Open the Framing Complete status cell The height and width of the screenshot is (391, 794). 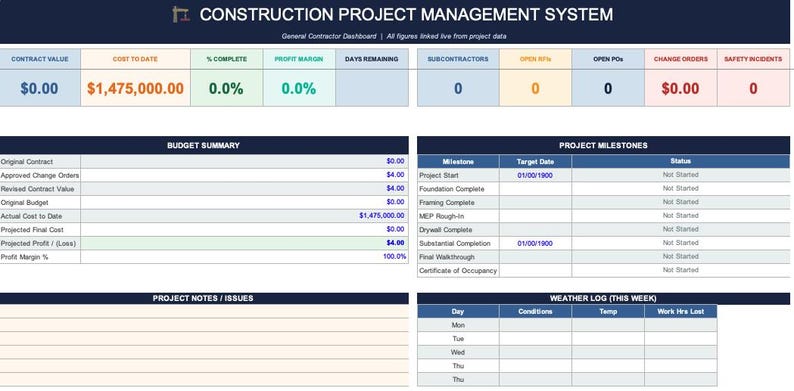[681, 203]
